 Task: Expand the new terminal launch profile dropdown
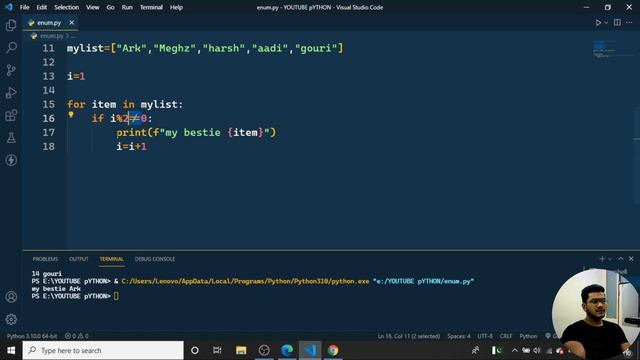point(610,259)
